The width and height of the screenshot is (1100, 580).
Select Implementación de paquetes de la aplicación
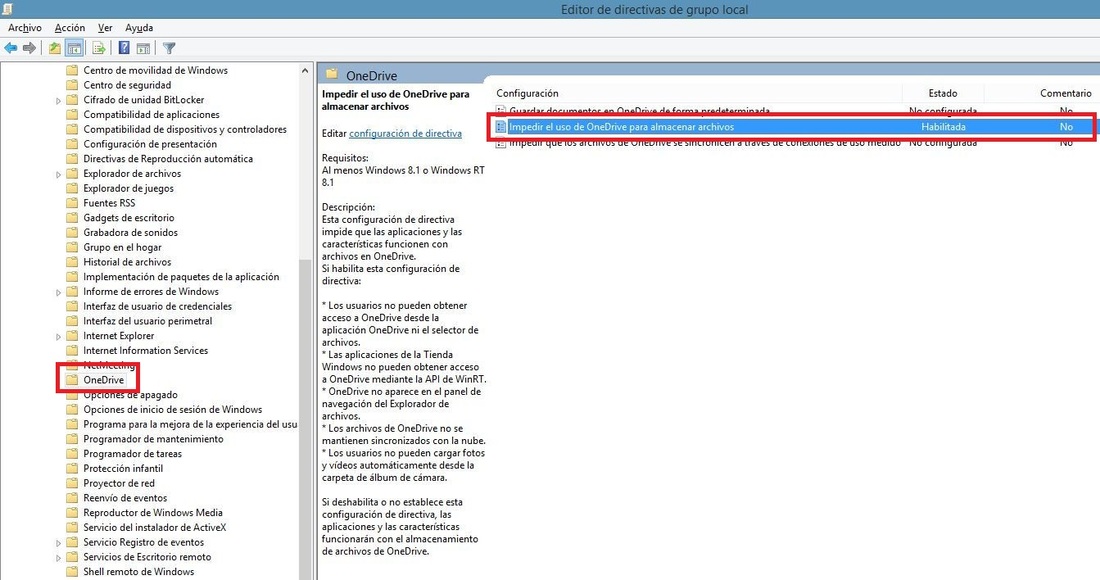pyautogui.click(x=181, y=276)
